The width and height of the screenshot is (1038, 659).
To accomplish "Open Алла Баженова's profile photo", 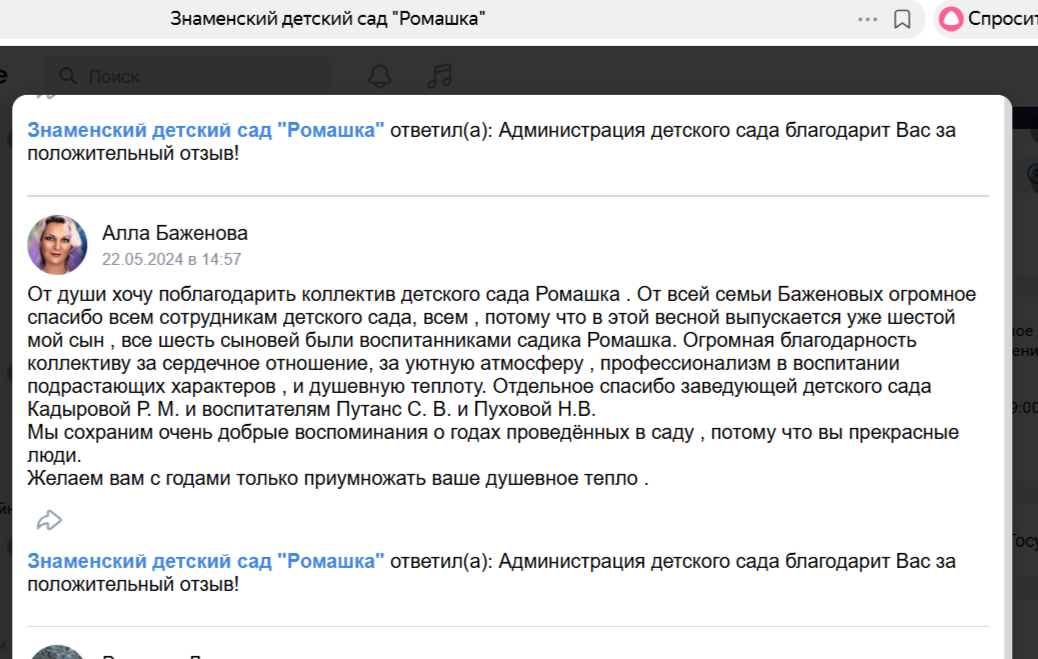I will click(x=57, y=244).
